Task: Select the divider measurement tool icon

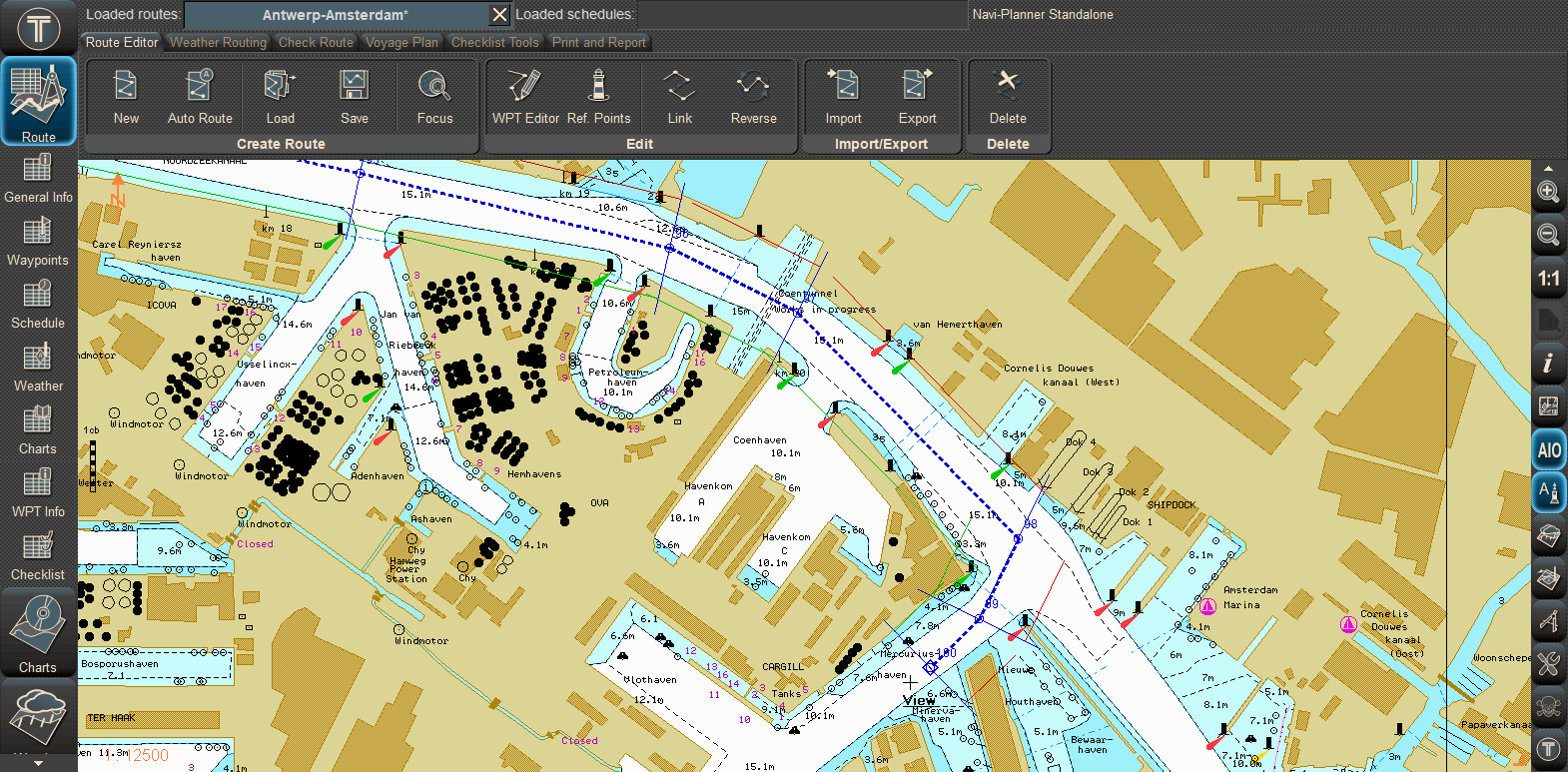Action: (1548, 622)
